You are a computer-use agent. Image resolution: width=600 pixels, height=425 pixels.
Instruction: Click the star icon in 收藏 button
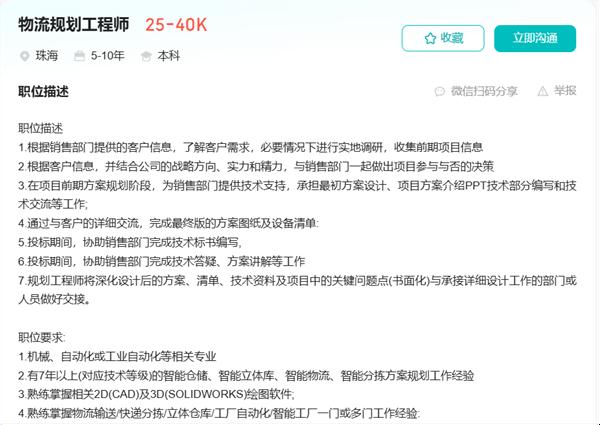click(x=430, y=38)
